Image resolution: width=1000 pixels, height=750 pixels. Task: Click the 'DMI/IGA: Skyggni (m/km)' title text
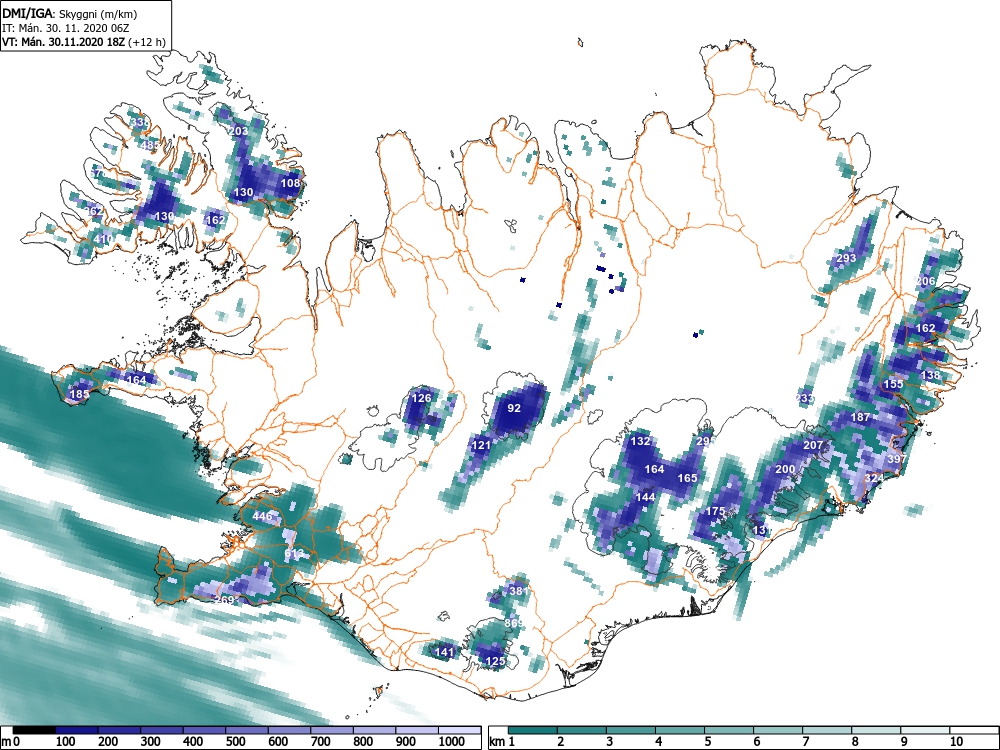click(70, 13)
